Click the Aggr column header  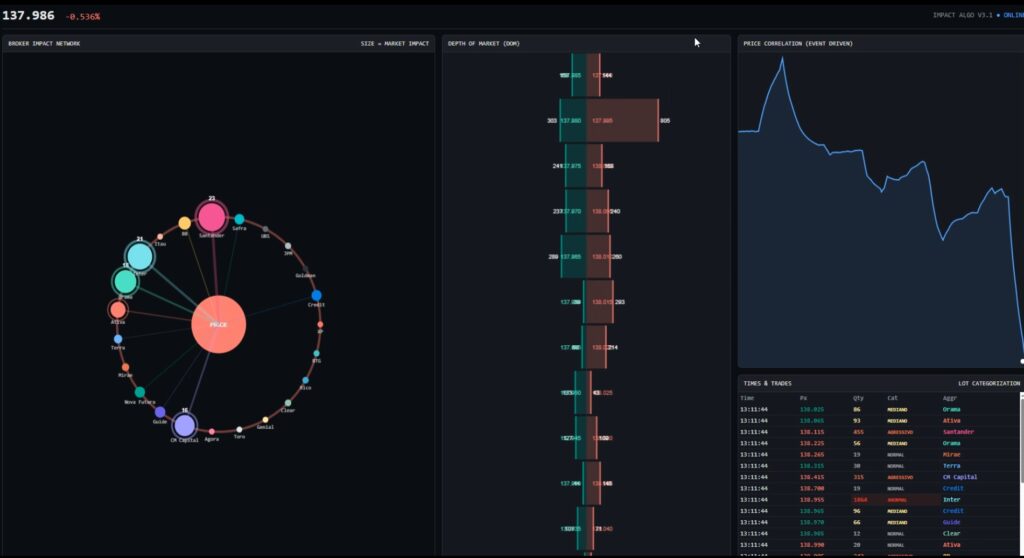click(949, 398)
